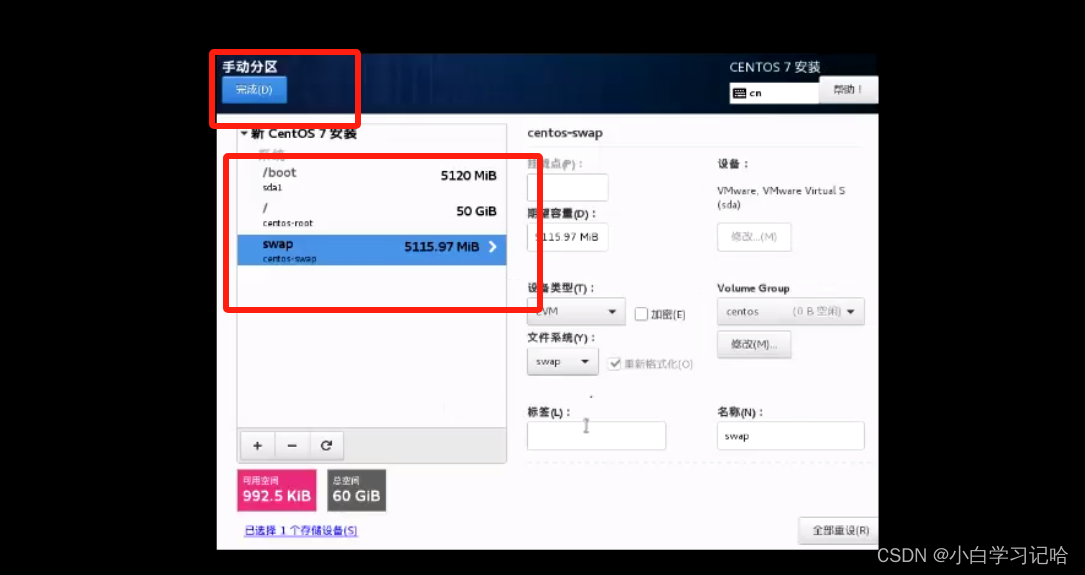The width and height of the screenshot is (1085, 575).
Task: Click the 完成(D) done button
Action: [x=254, y=90]
